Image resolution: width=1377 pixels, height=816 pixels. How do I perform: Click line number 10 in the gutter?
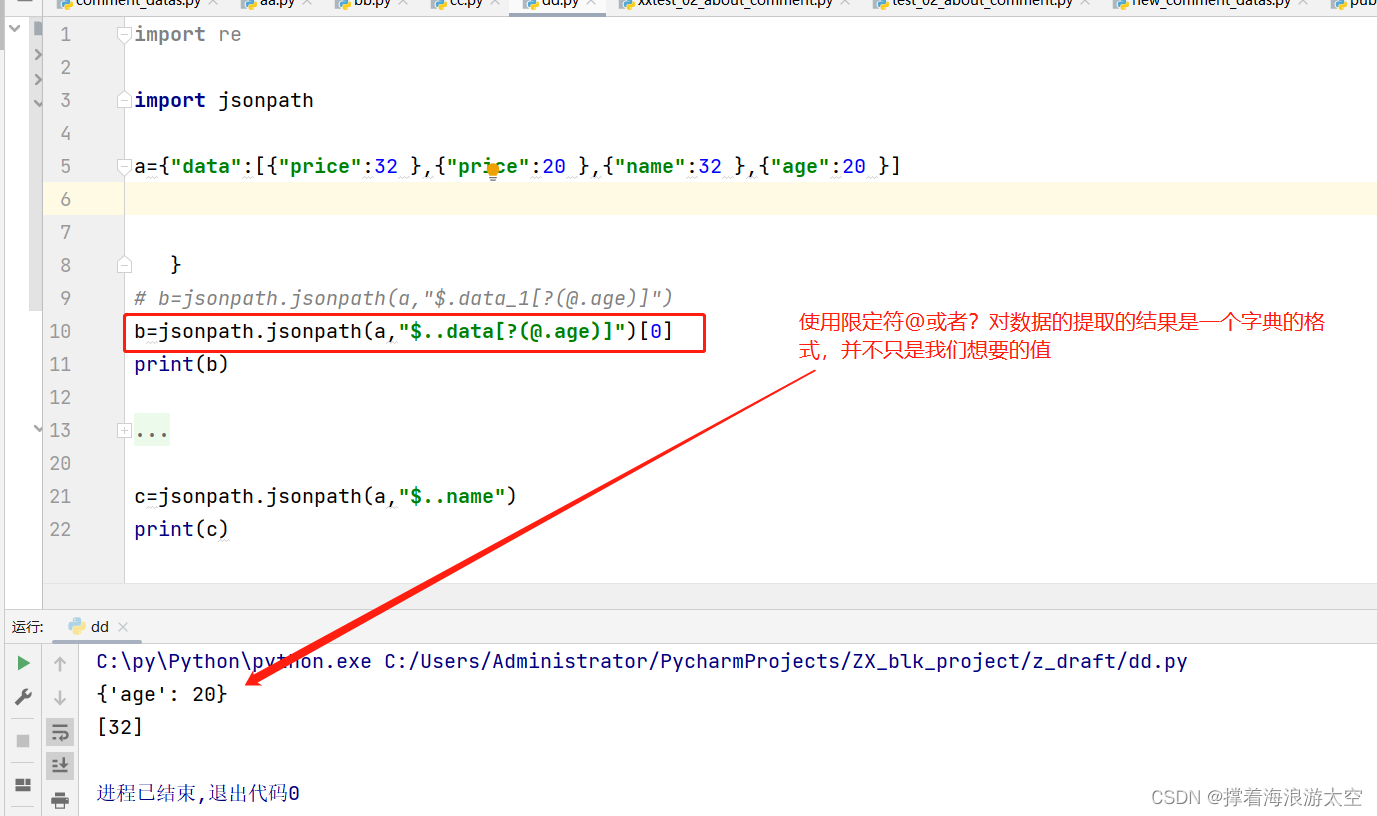click(x=60, y=330)
